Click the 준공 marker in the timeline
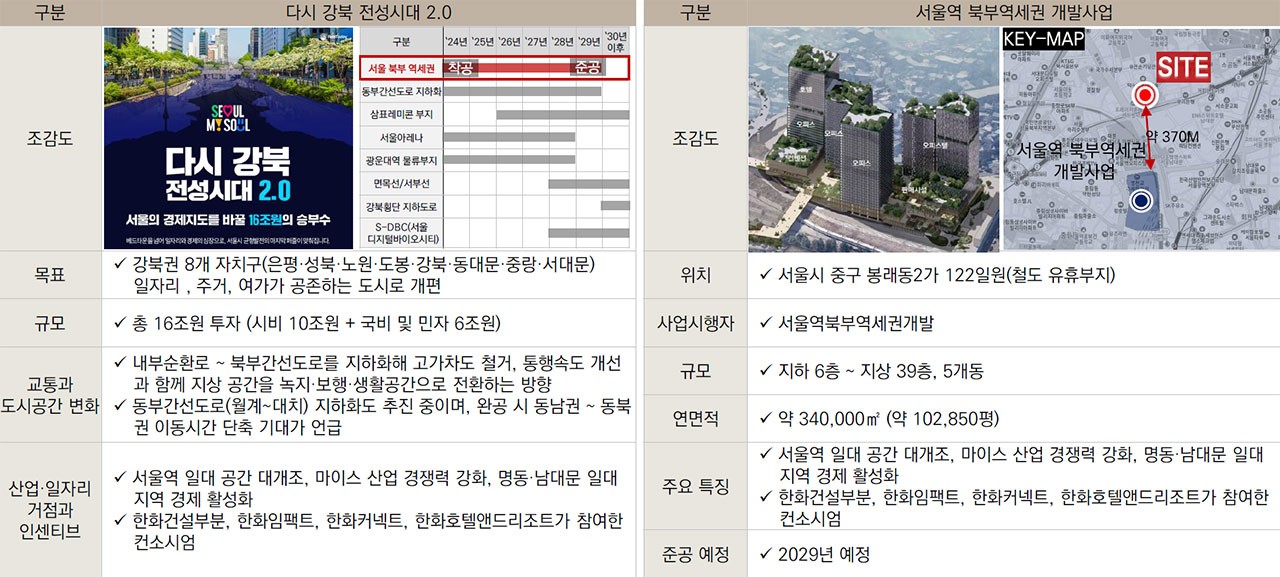 589,67
